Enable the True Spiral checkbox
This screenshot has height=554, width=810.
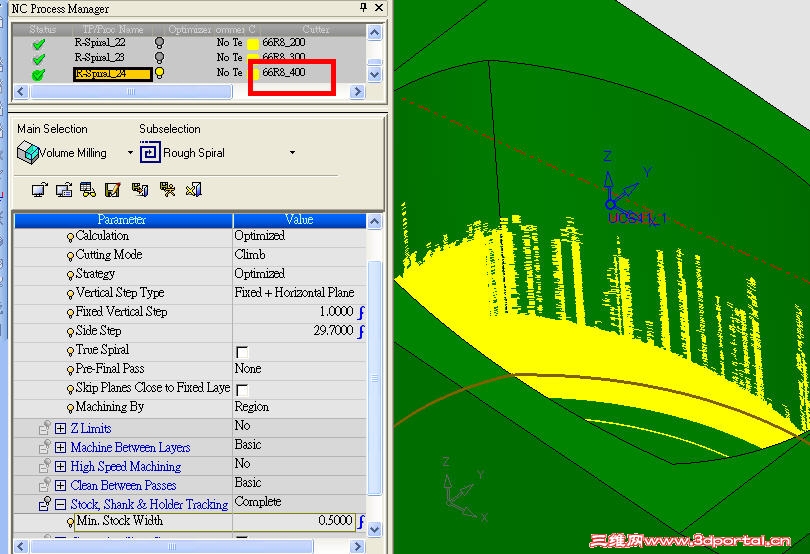tap(242, 352)
